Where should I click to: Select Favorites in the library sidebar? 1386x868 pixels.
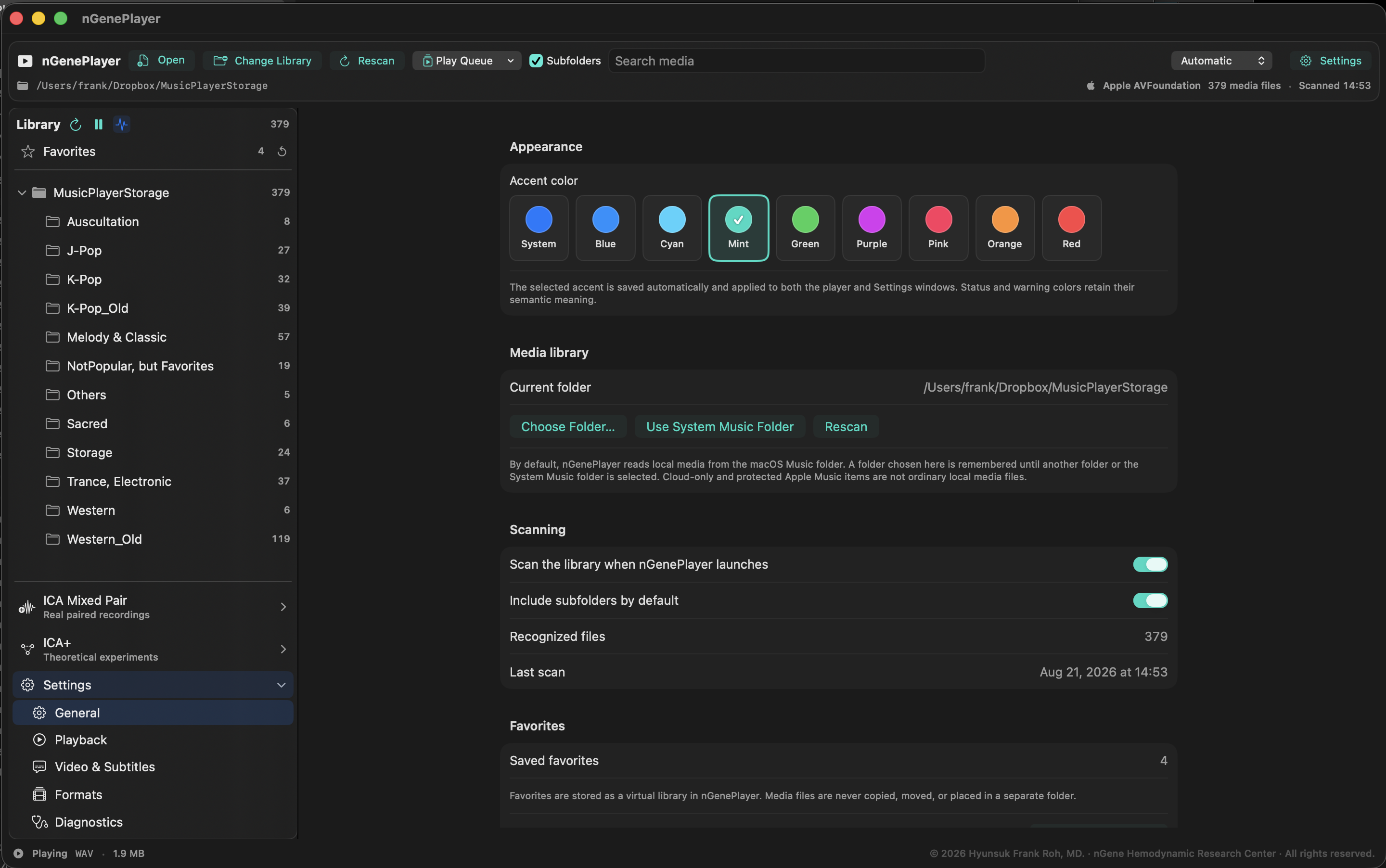[154, 152]
